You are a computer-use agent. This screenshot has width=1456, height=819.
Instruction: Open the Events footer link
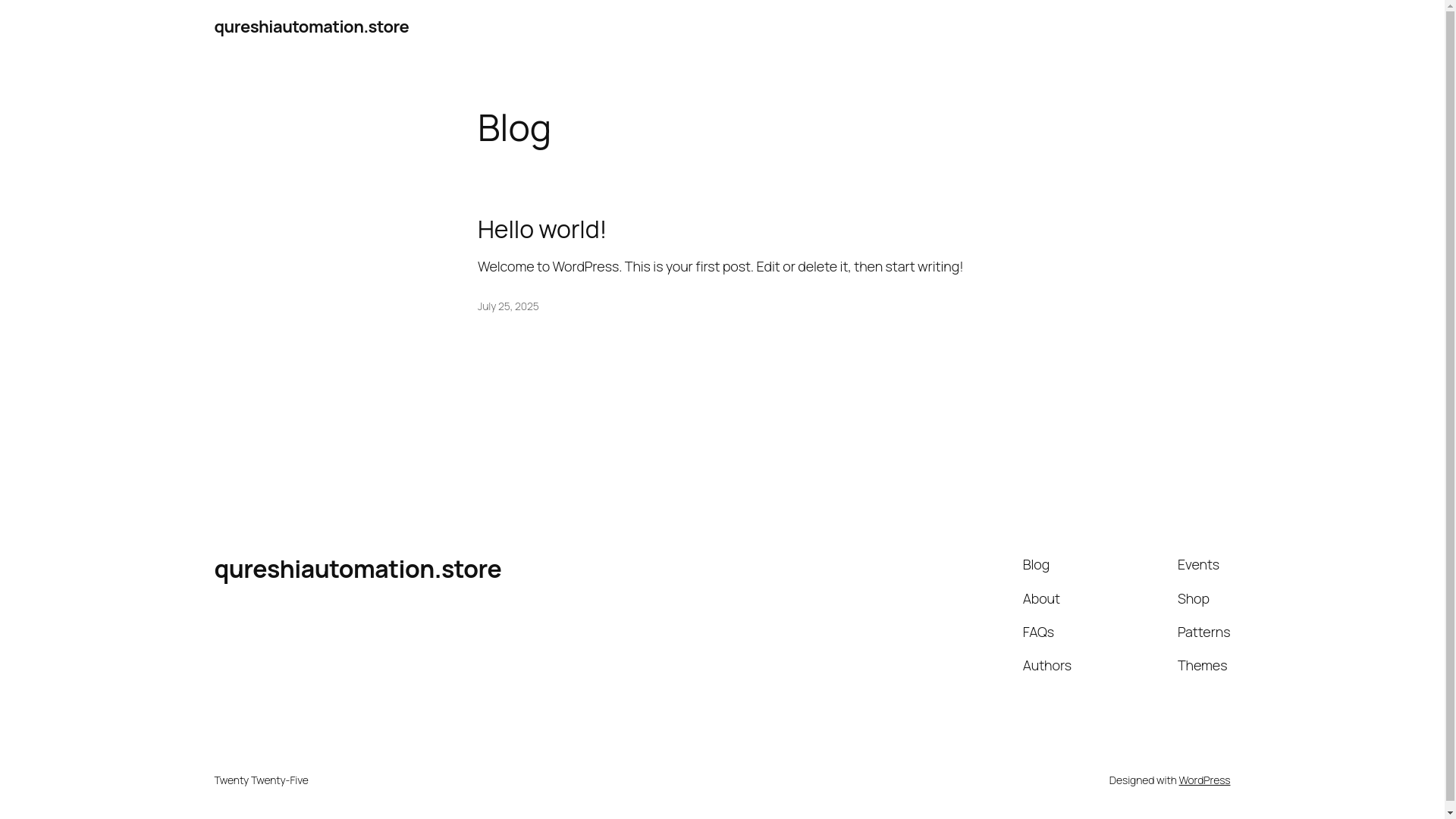pos(1198,565)
